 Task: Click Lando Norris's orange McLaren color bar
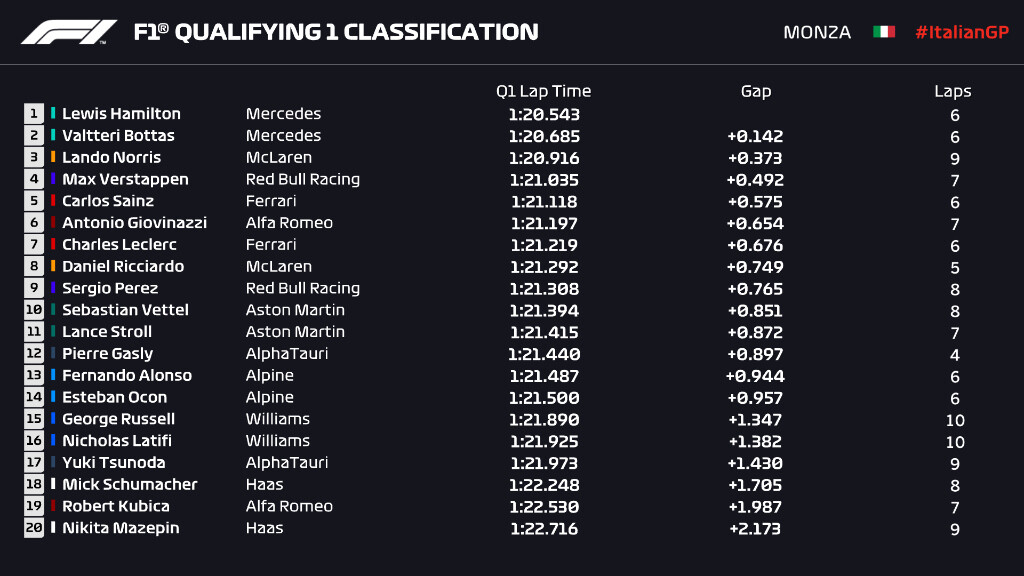coord(54,158)
